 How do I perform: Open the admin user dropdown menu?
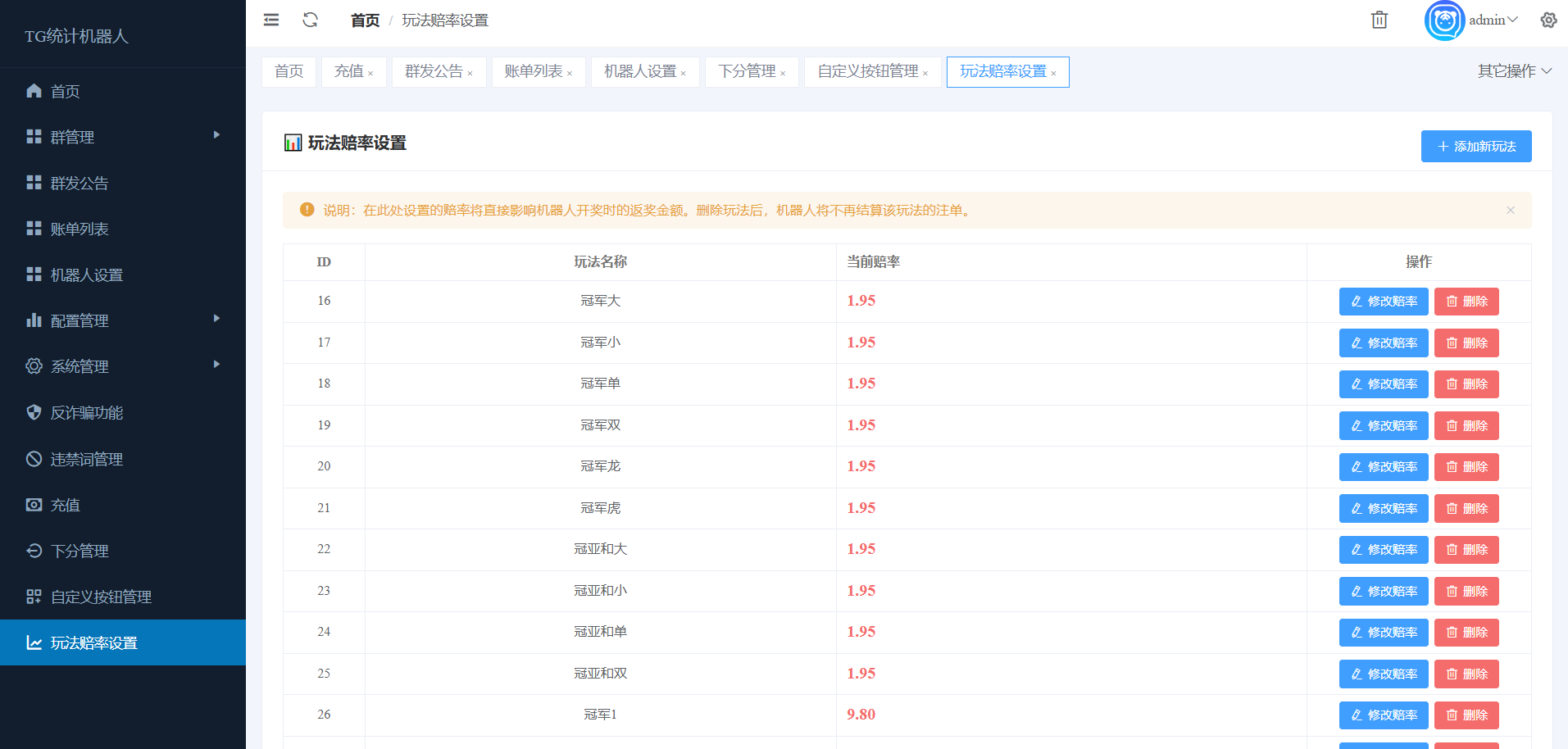[x=1493, y=20]
